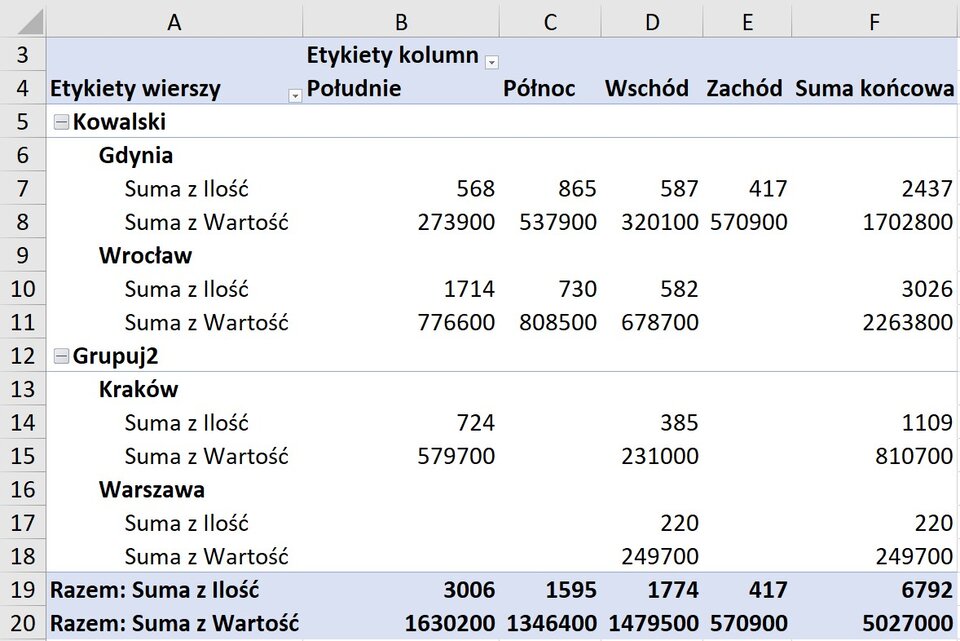Collapse the Grupuj2 group
960x641 pixels.
(62, 355)
